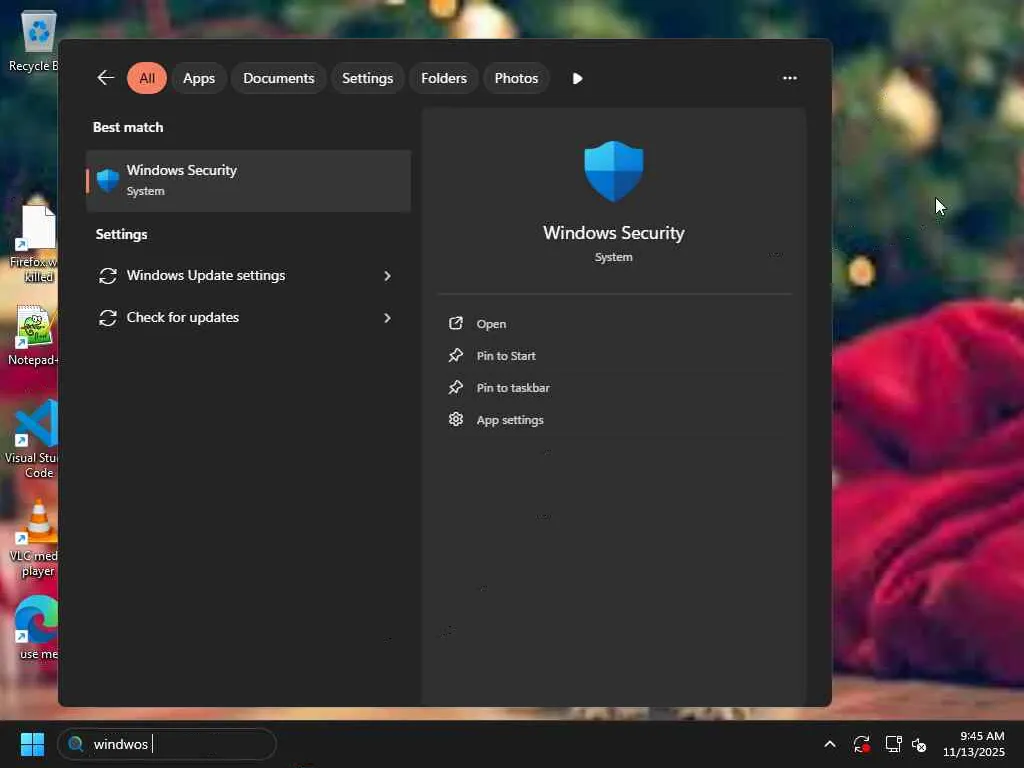Select Windows Security best match result

click(x=248, y=181)
